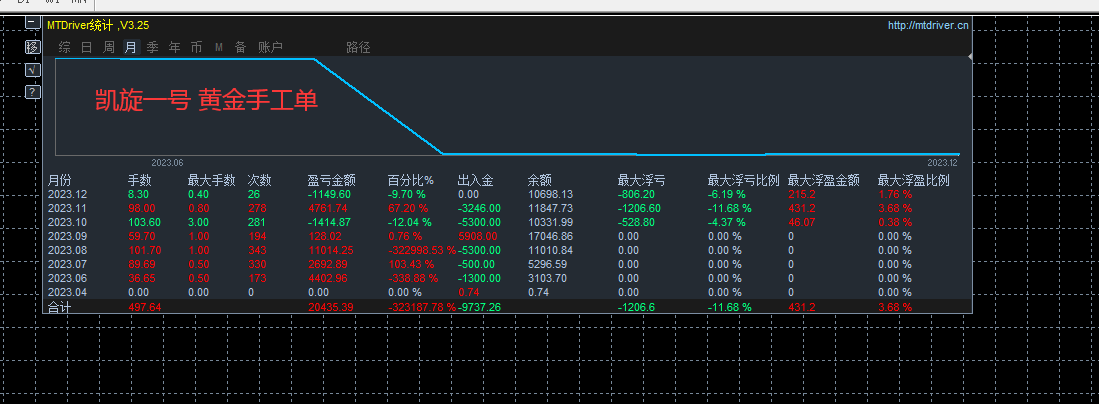
Task: Click the total deposit/withdrawal -9737.26
Action: point(479,307)
